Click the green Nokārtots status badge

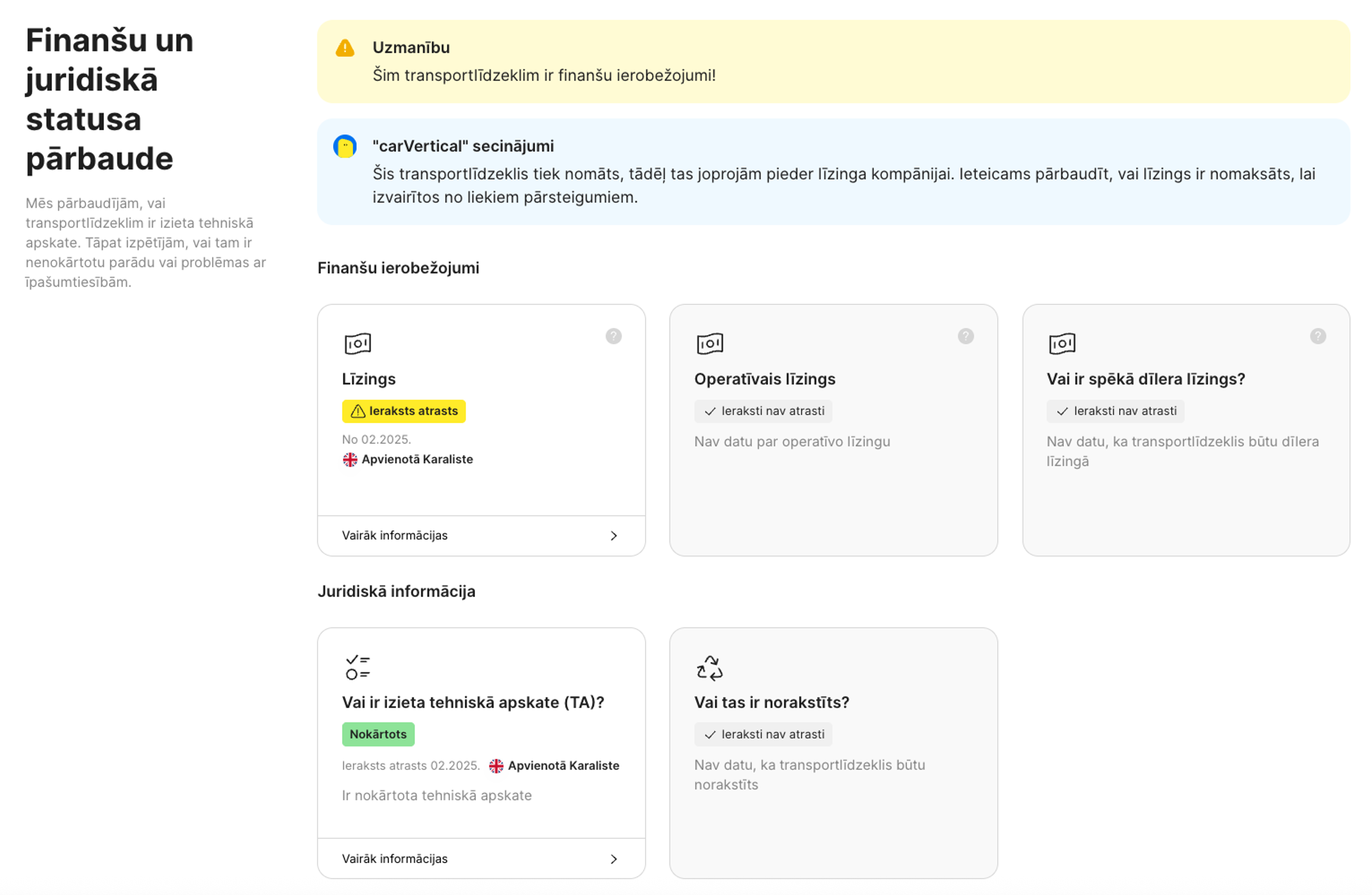click(x=378, y=734)
